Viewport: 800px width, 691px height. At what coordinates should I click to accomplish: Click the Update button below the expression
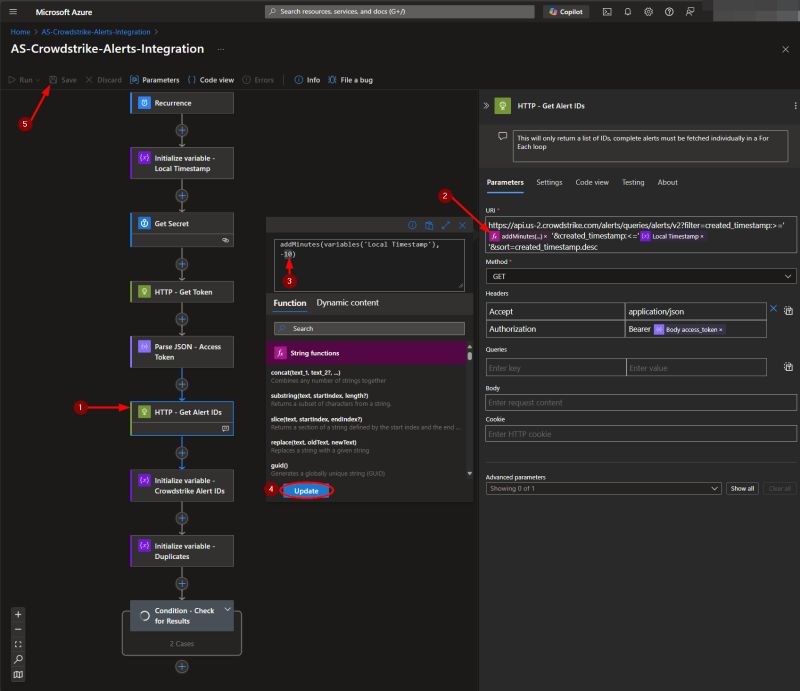(305, 491)
